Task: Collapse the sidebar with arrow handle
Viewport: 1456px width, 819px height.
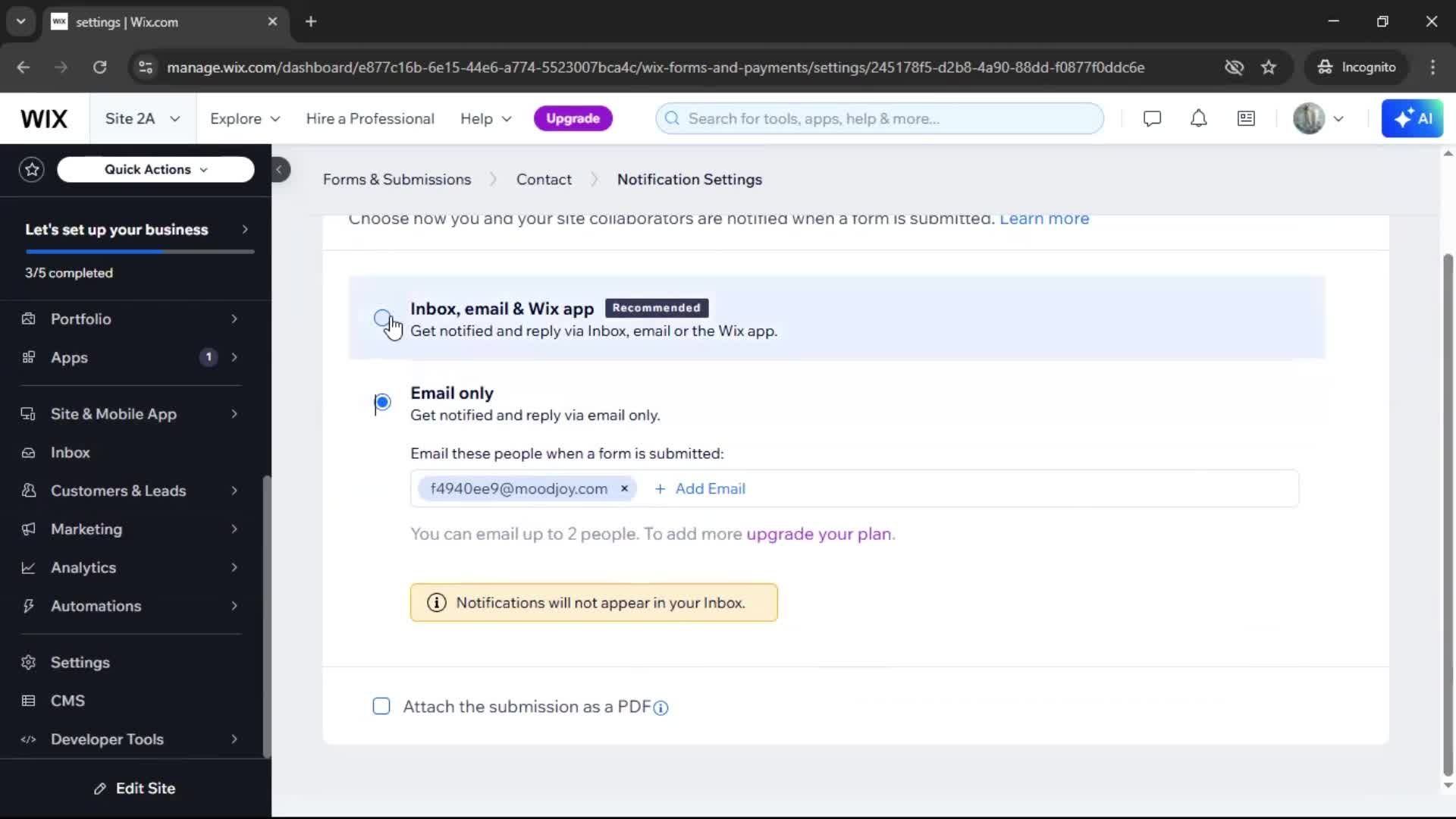Action: [280, 170]
